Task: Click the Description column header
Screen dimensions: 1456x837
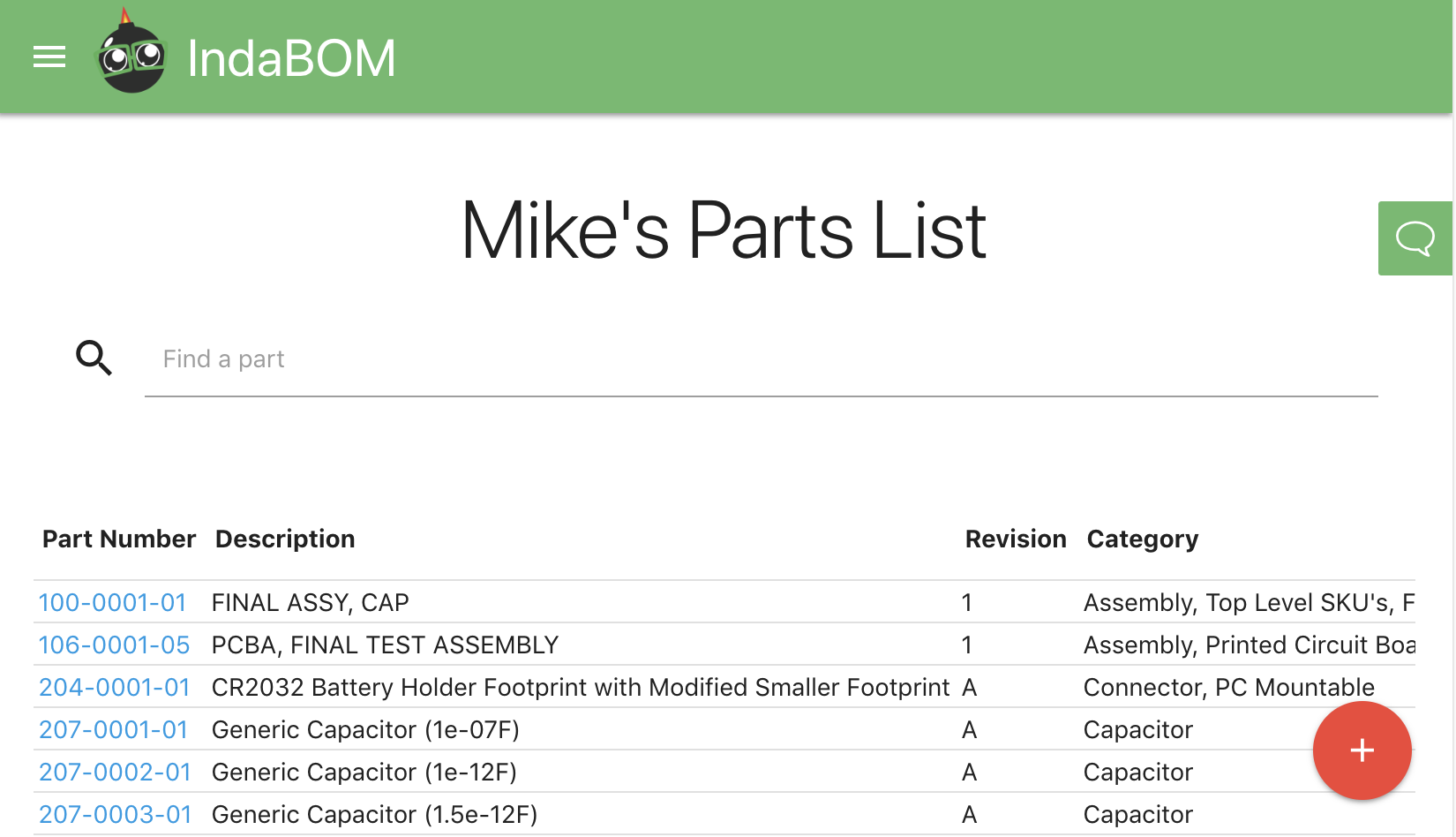Action: click(x=285, y=539)
